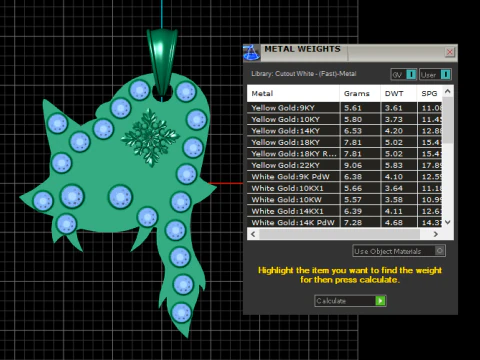The width and height of the screenshot is (480, 360).
Task: Click the 6.38 grams value
Action: point(353,177)
